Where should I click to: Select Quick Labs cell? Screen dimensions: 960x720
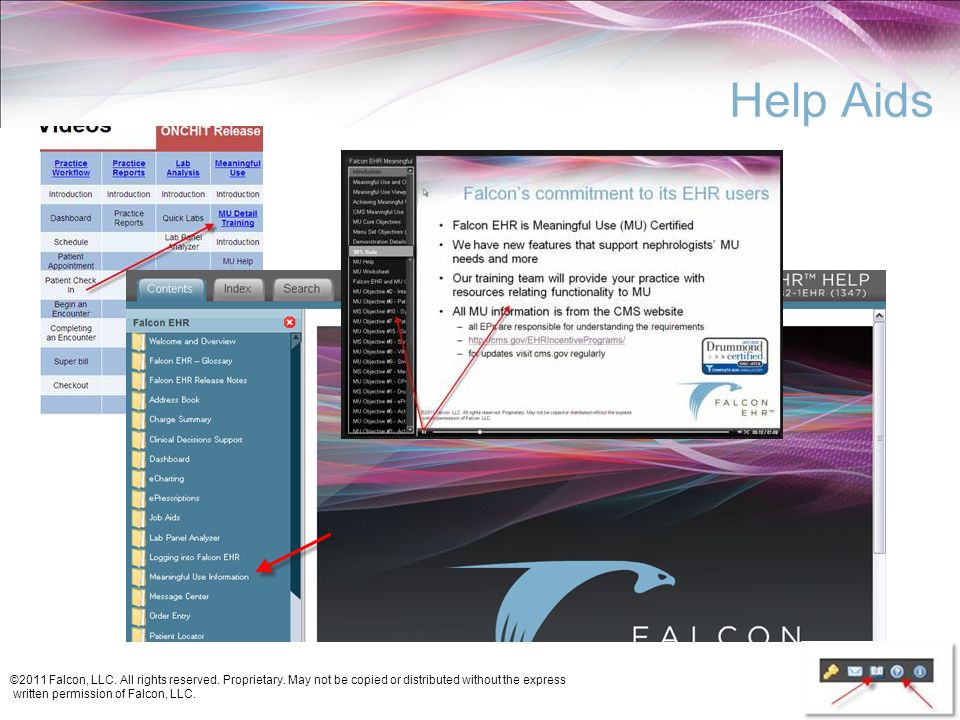tap(182, 218)
